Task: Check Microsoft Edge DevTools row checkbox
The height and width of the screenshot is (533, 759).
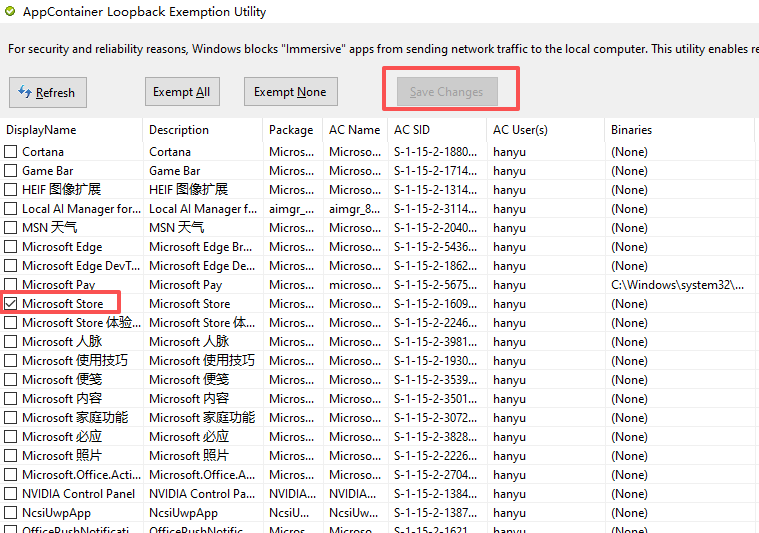Action: [x=10, y=265]
